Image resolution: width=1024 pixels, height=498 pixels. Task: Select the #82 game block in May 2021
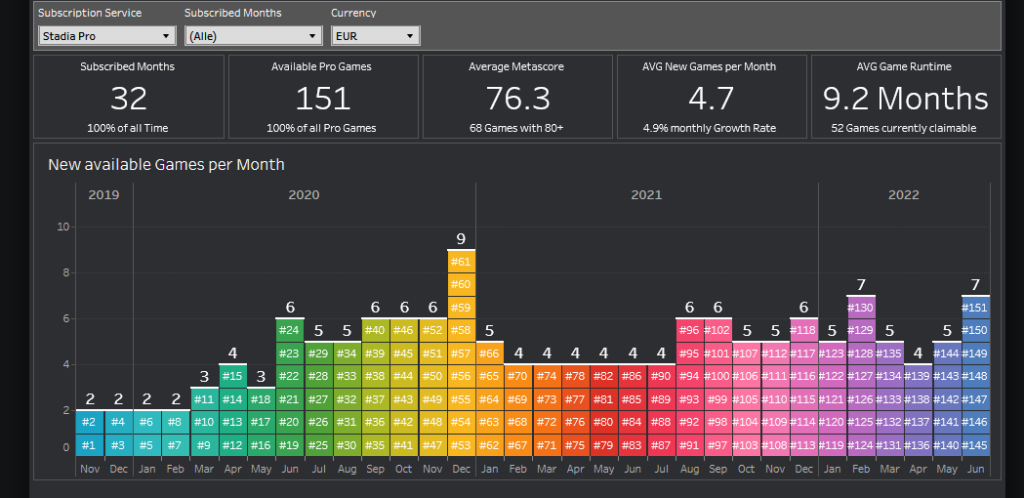point(603,376)
